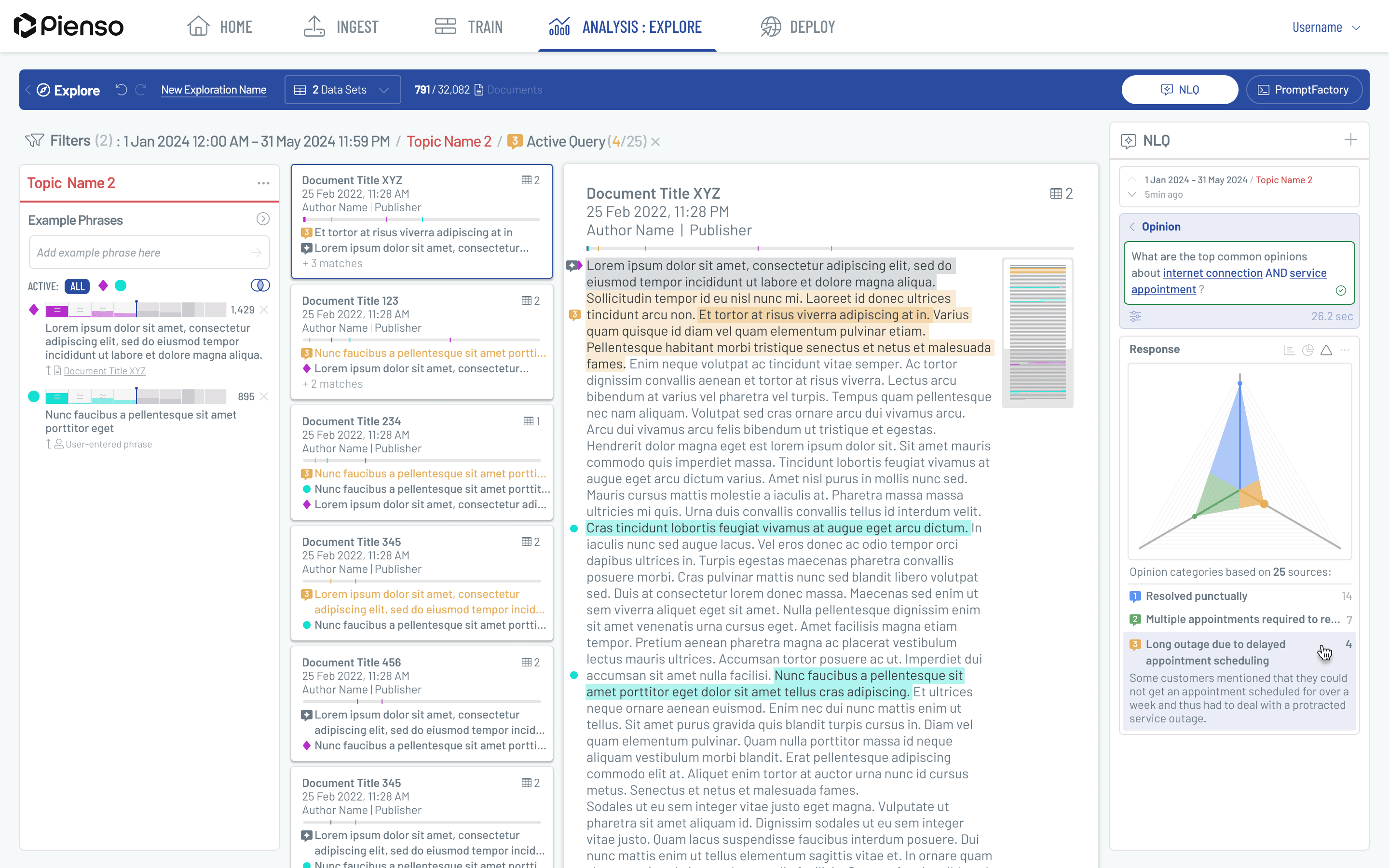
Task: Click the Venn overlap icon beside Active
Action: pyautogui.click(x=260, y=285)
